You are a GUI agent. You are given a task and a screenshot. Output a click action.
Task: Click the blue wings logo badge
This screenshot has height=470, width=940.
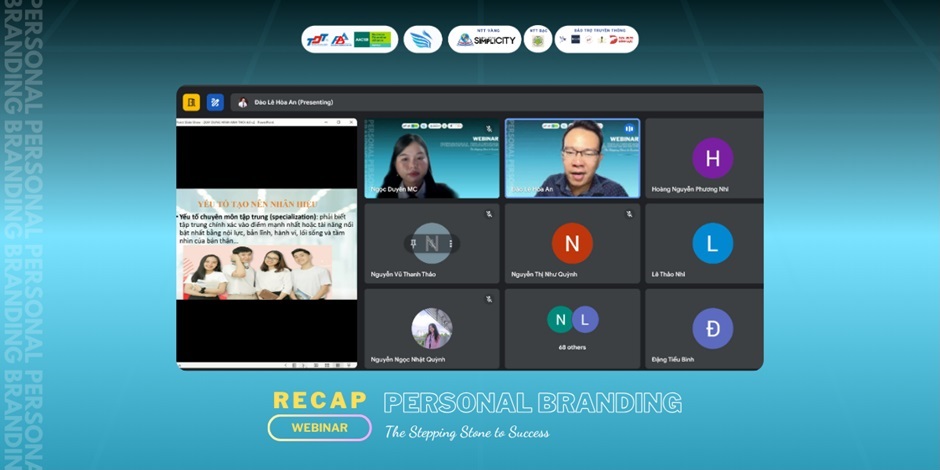click(423, 40)
